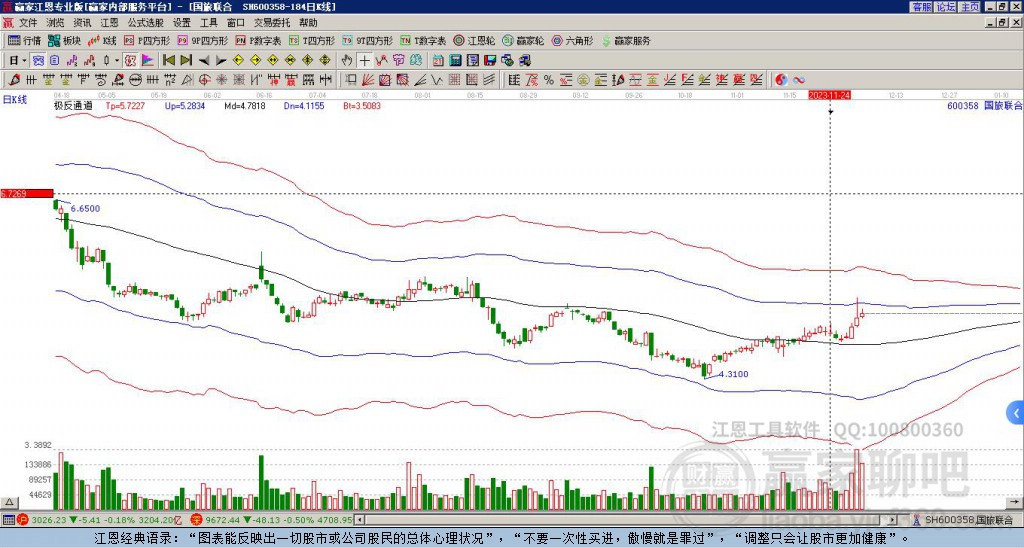Open the 9P四方形 tool

202,40
